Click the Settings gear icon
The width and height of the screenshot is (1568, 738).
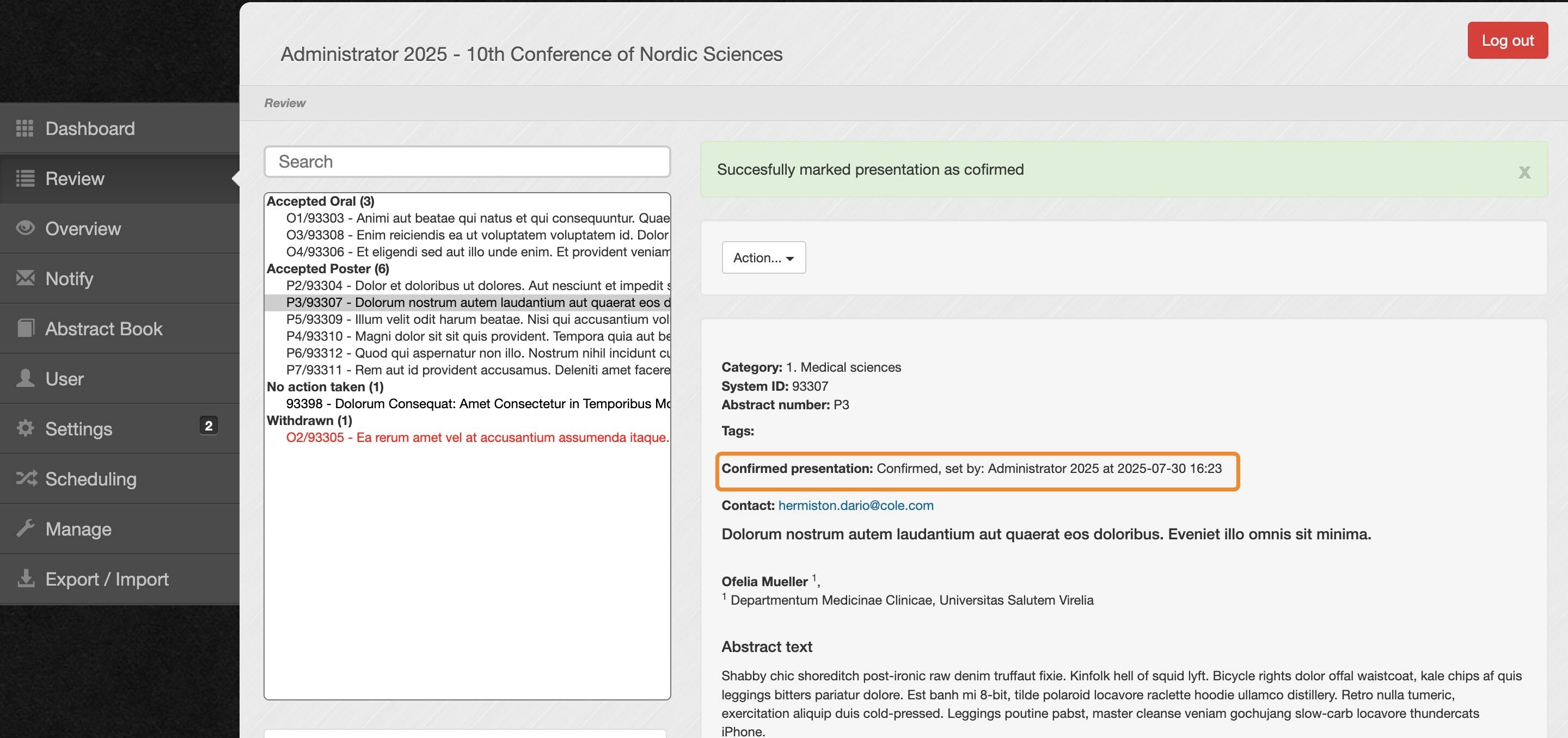pos(25,428)
